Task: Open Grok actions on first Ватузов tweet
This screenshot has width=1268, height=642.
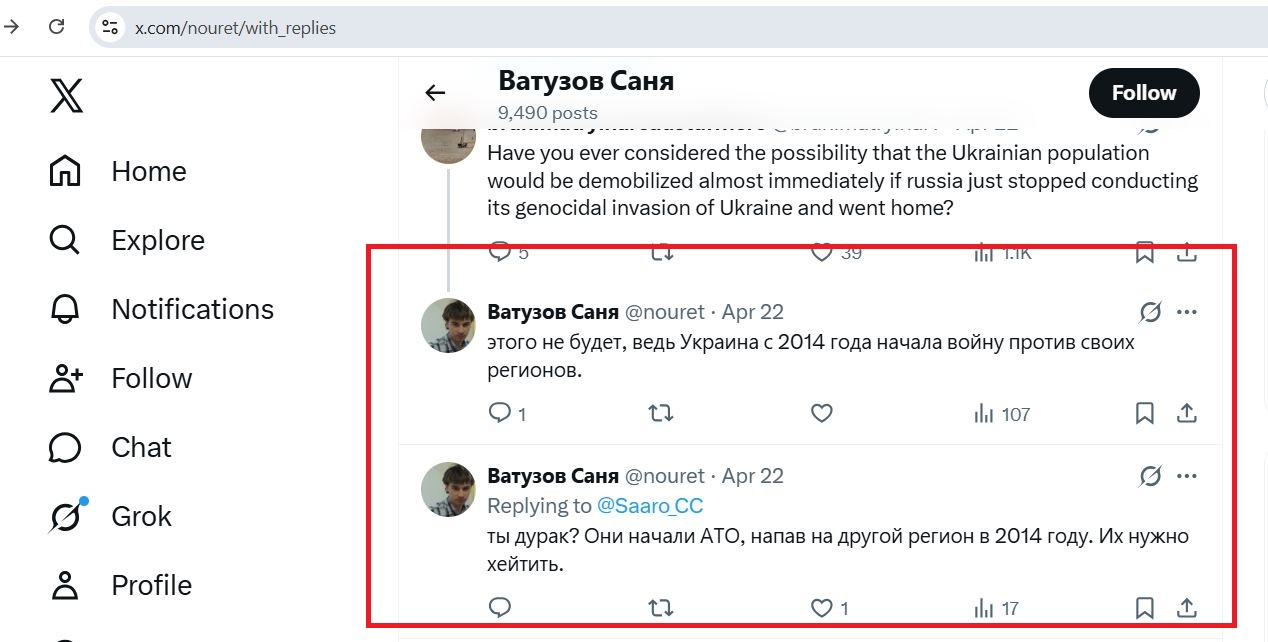Action: (x=1150, y=313)
